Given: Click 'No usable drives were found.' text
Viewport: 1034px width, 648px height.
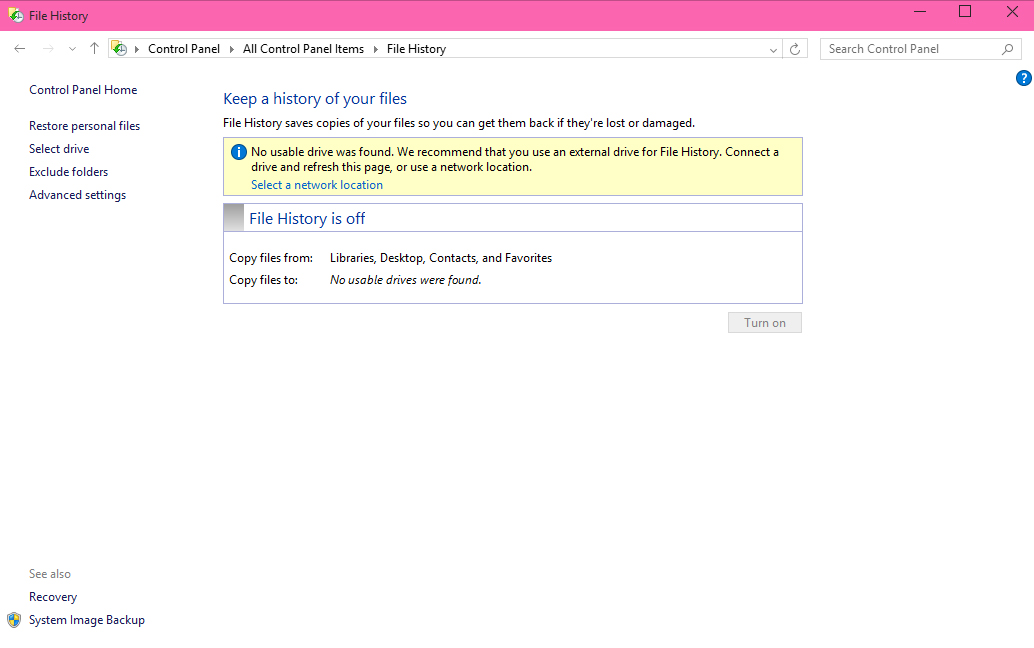Looking at the screenshot, I should (406, 280).
